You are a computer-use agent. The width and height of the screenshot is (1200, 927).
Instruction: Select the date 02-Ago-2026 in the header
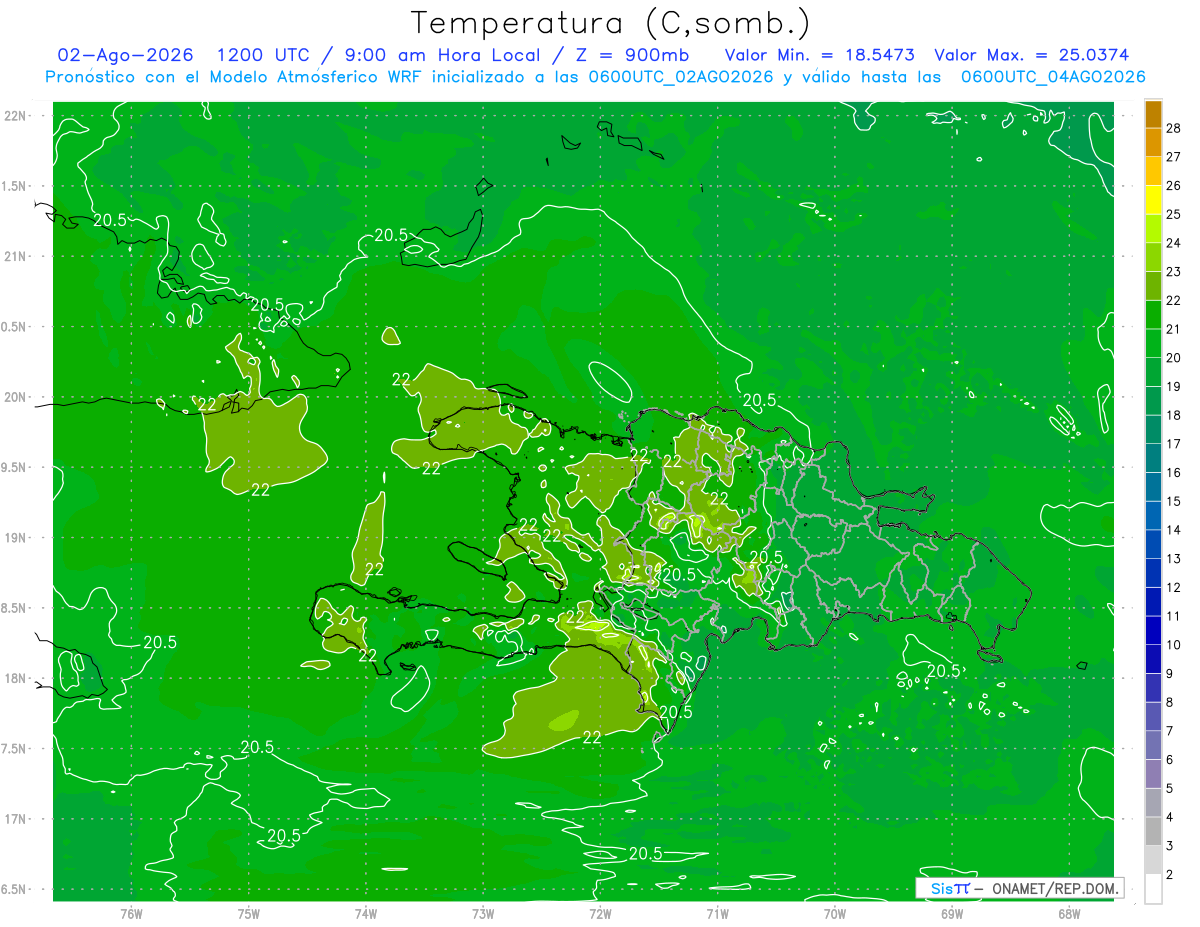pyautogui.click(x=126, y=55)
